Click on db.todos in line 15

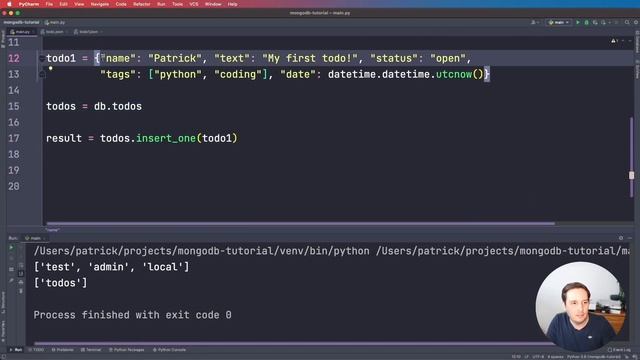click(x=118, y=106)
